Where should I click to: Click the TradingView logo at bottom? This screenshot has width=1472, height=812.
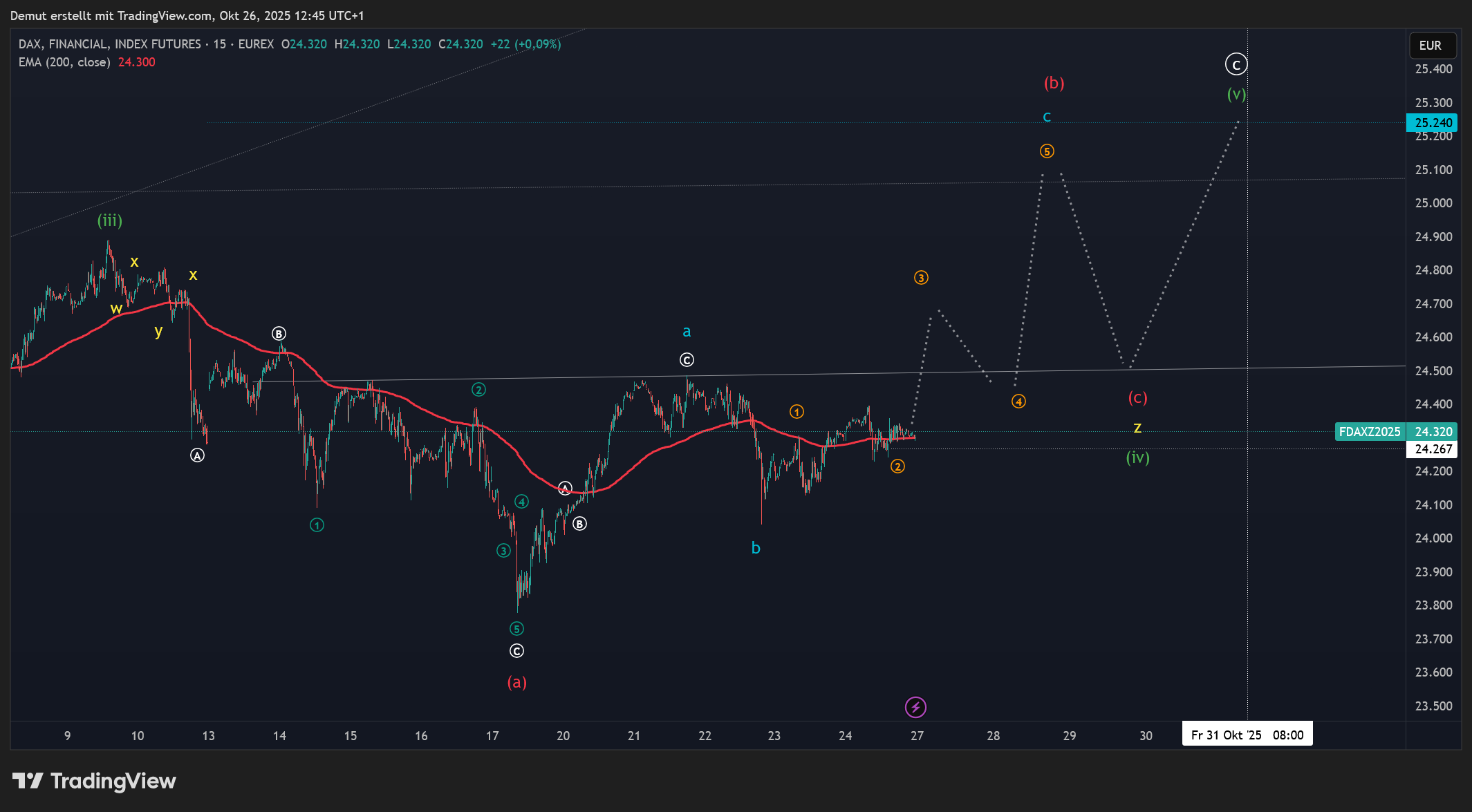94,781
